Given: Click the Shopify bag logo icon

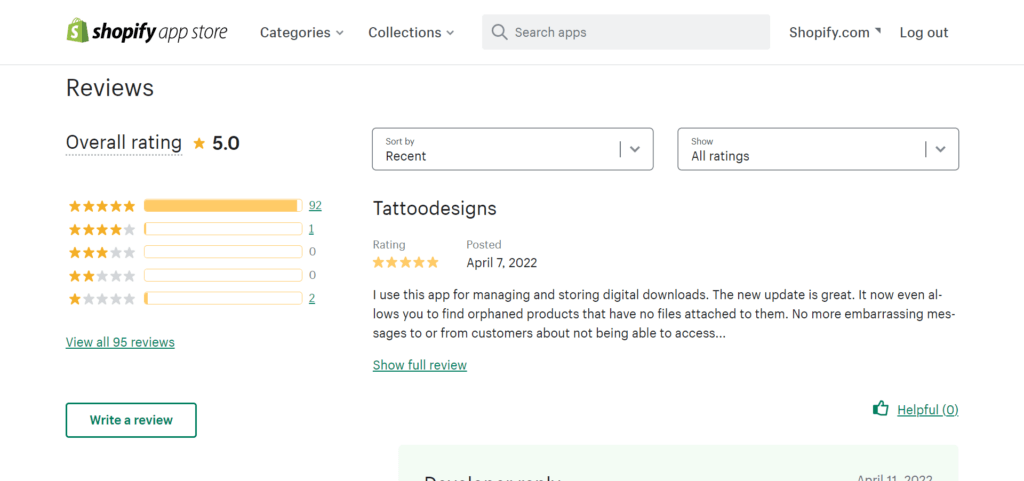Looking at the screenshot, I should tap(77, 32).
